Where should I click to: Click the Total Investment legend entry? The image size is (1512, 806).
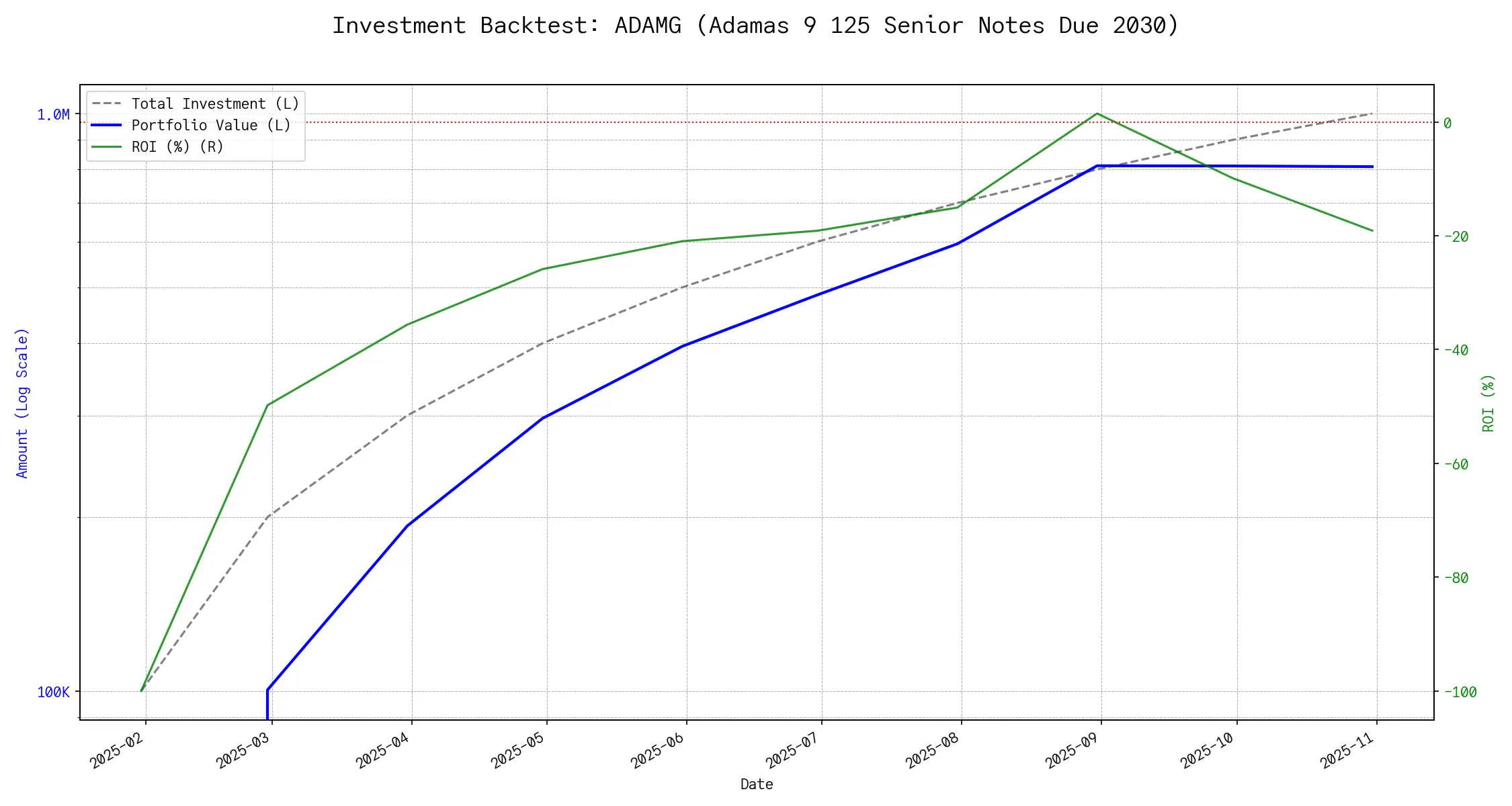click(215, 104)
